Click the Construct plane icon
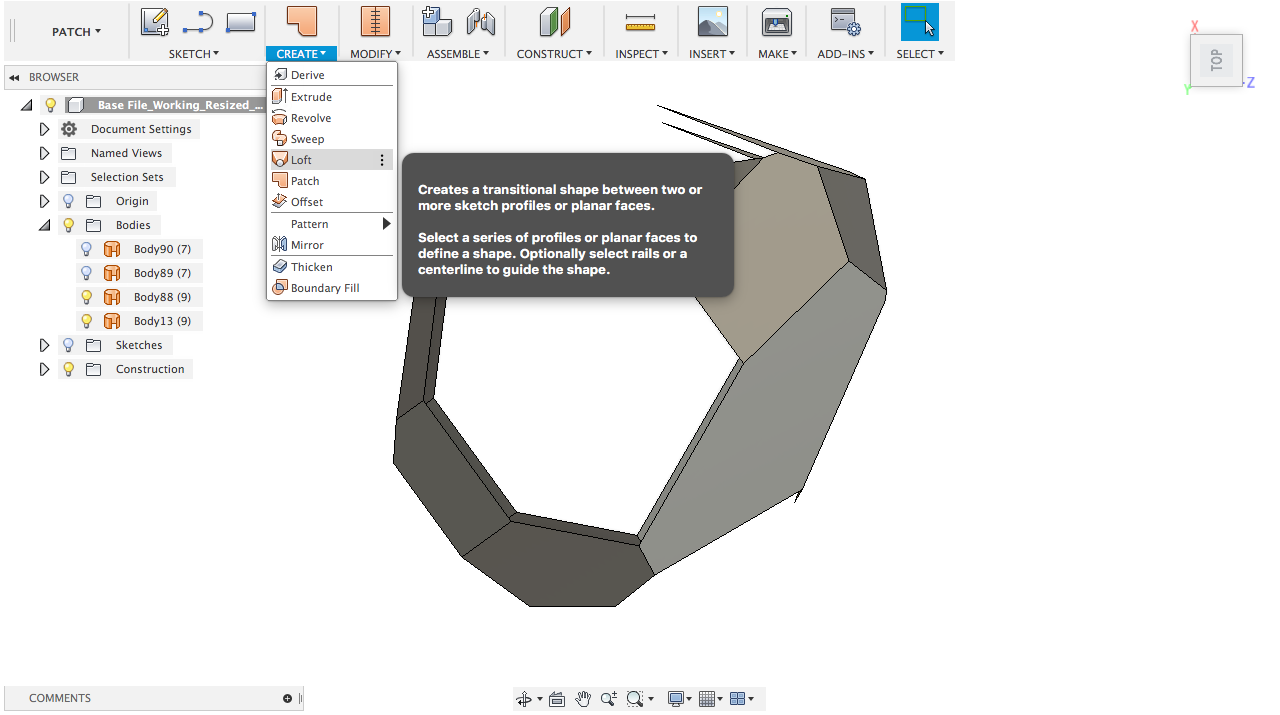 pyautogui.click(x=554, y=22)
